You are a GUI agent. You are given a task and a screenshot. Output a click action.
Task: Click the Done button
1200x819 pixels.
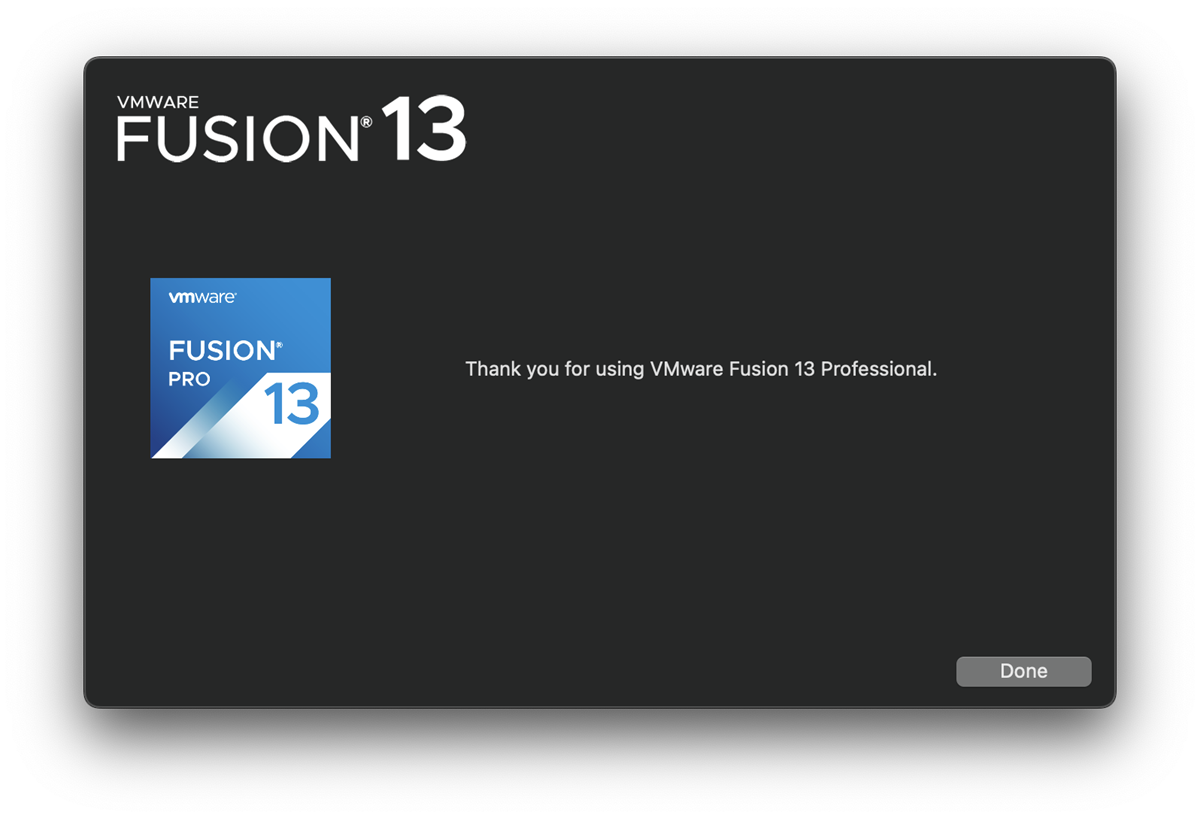(1023, 671)
